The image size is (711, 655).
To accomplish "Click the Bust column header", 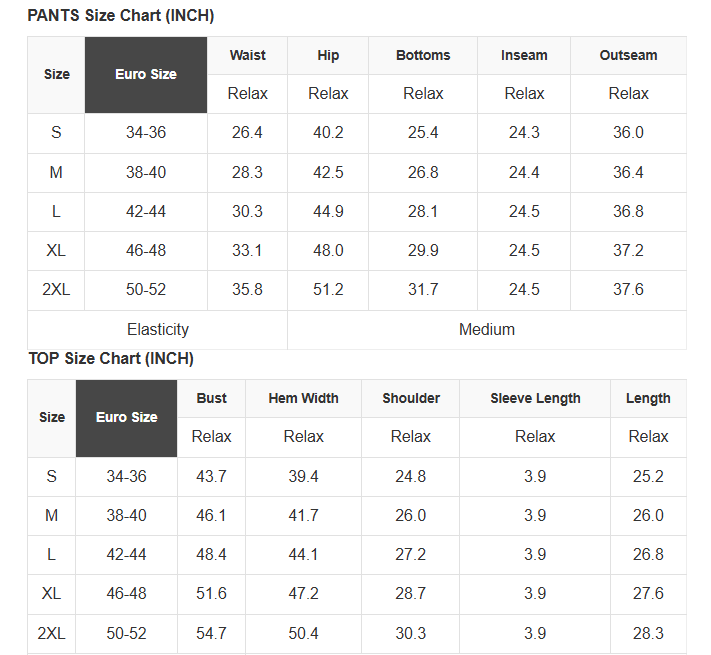I will [211, 398].
